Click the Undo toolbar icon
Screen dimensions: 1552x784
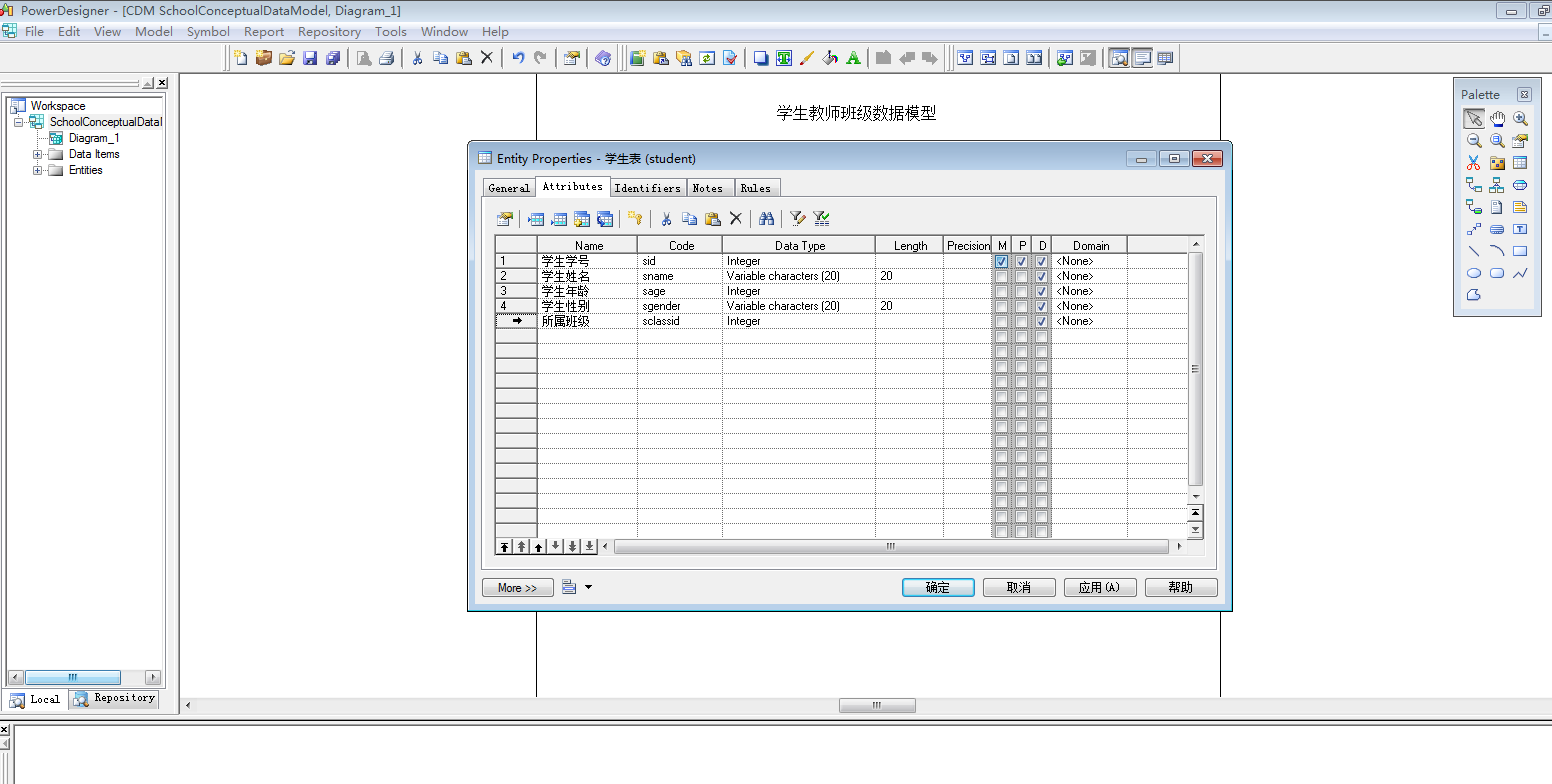(x=518, y=58)
